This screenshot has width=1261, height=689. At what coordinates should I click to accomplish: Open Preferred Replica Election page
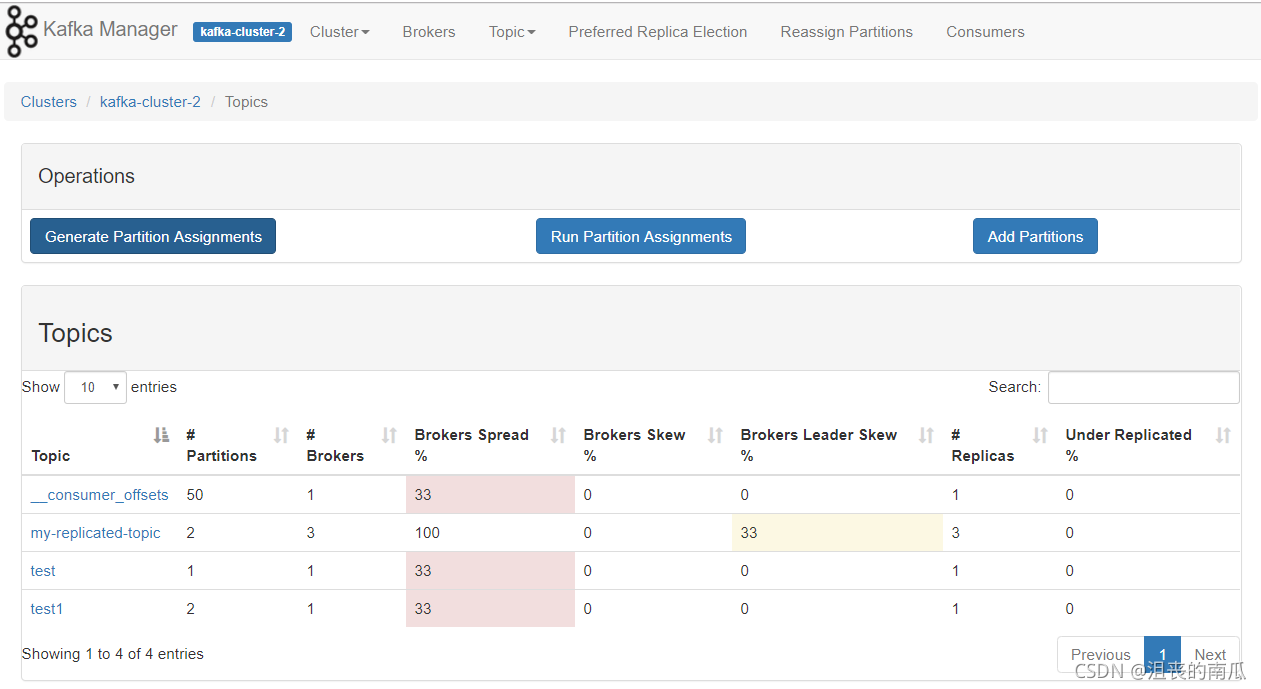click(x=658, y=32)
